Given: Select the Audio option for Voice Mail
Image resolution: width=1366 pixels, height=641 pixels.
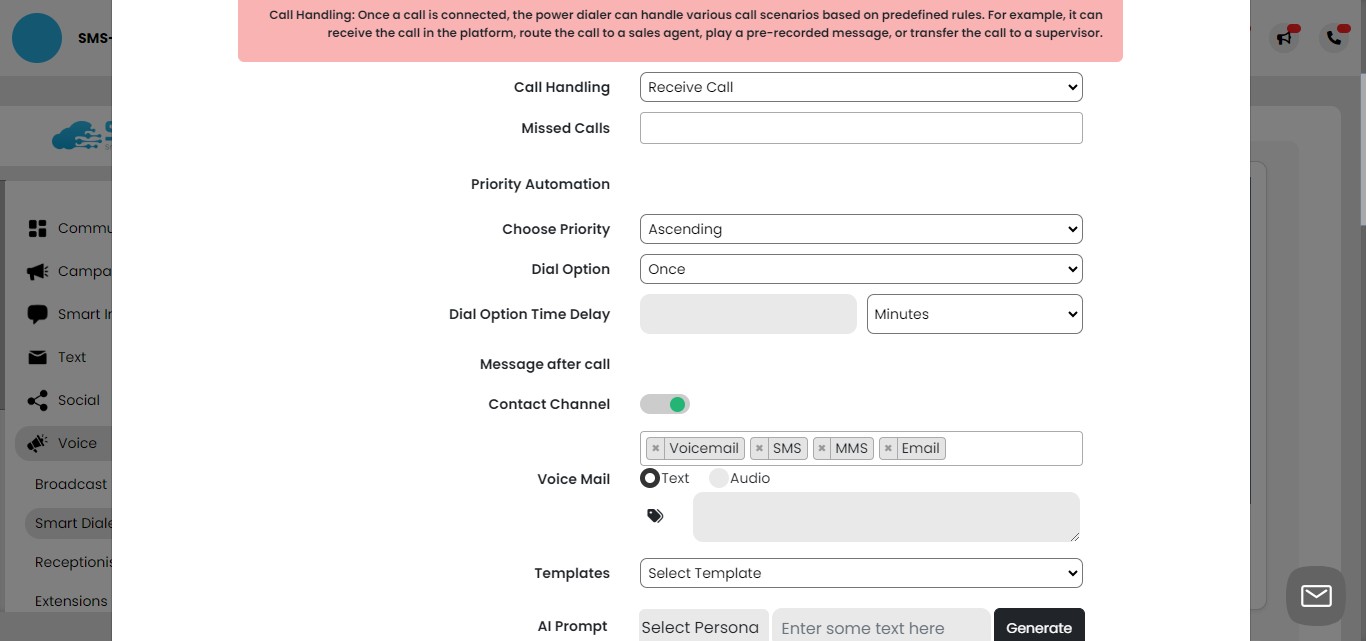Looking at the screenshot, I should (719, 478).
